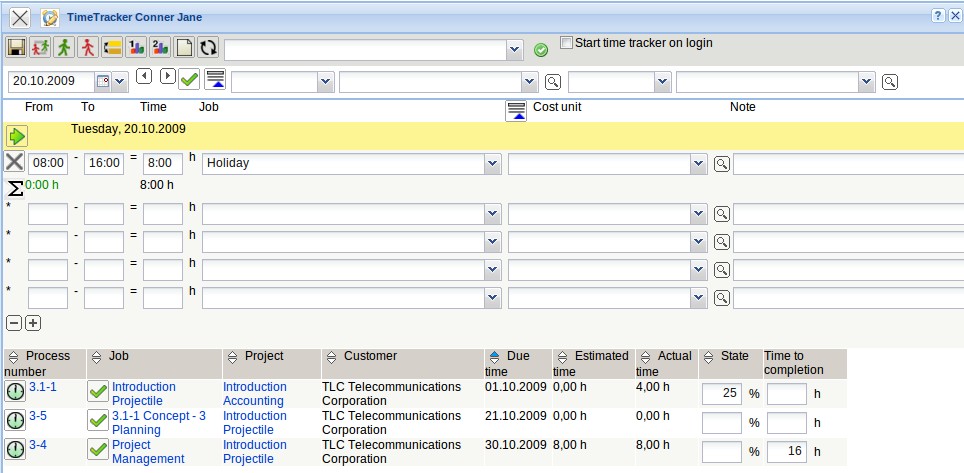Toggle green checkmark for Project Management job
The image size is (964, 473).
point(98,450)
